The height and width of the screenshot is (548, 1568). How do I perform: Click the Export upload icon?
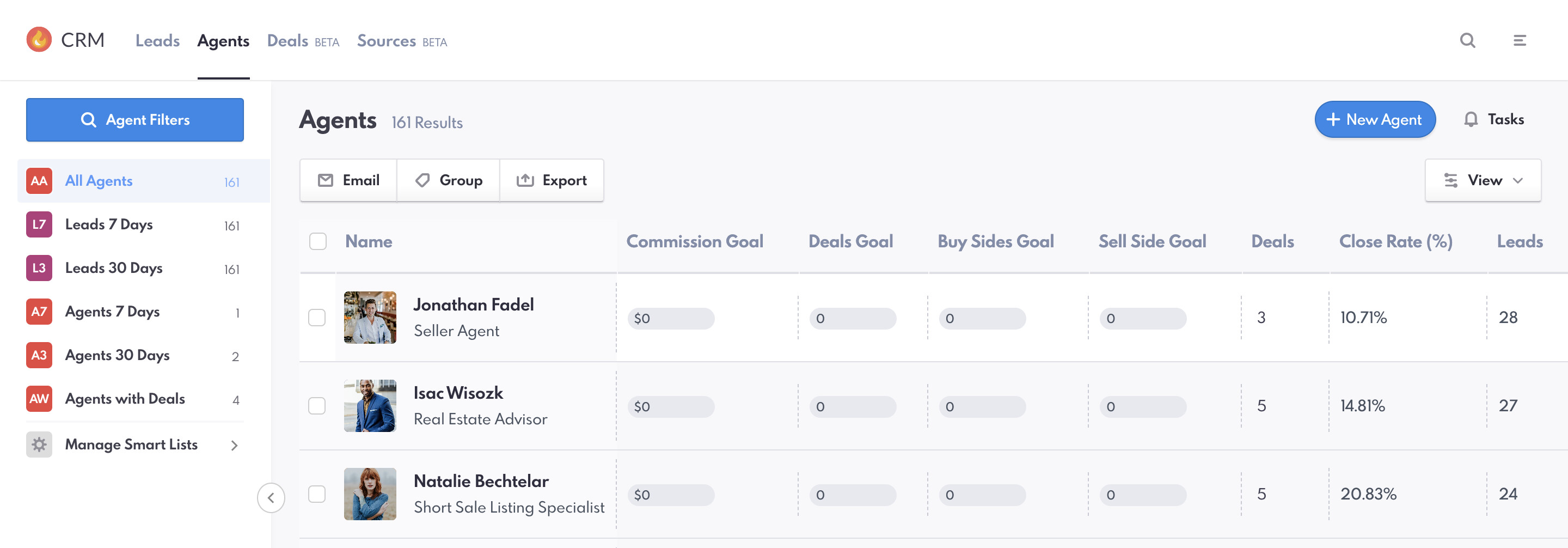(525, 180)
